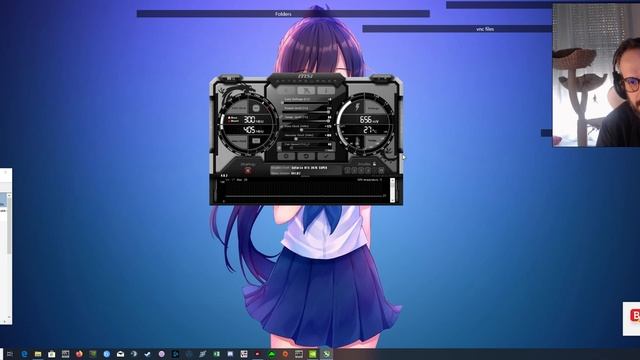The width and height of the screenshot is (640, 360).
Task: Click the GeForce RTX 2070 SUPER card name
Action: [x=309, y=168]
